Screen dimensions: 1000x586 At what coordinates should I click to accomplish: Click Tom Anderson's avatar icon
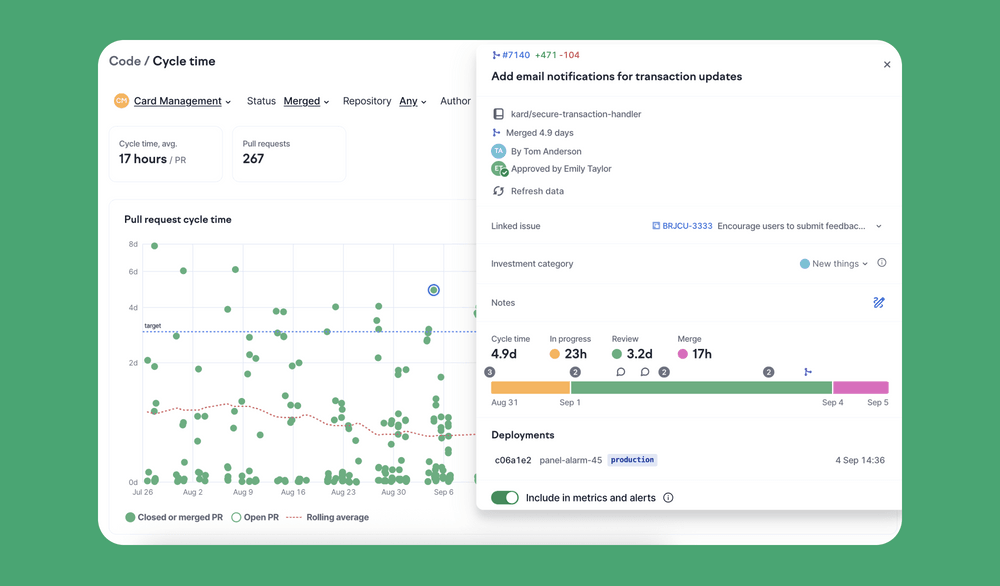coord(499,151)
